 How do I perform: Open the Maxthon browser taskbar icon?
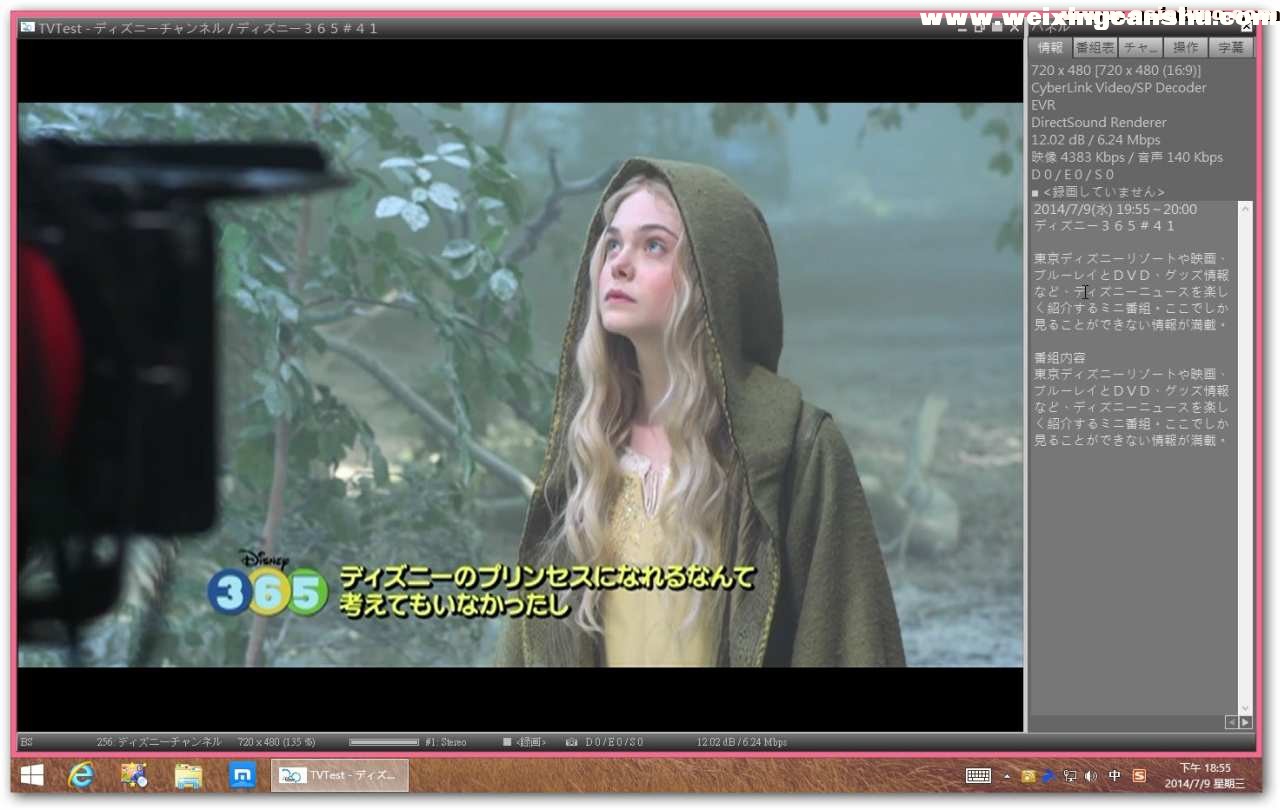pyautogui.click(x=242, y=775)
